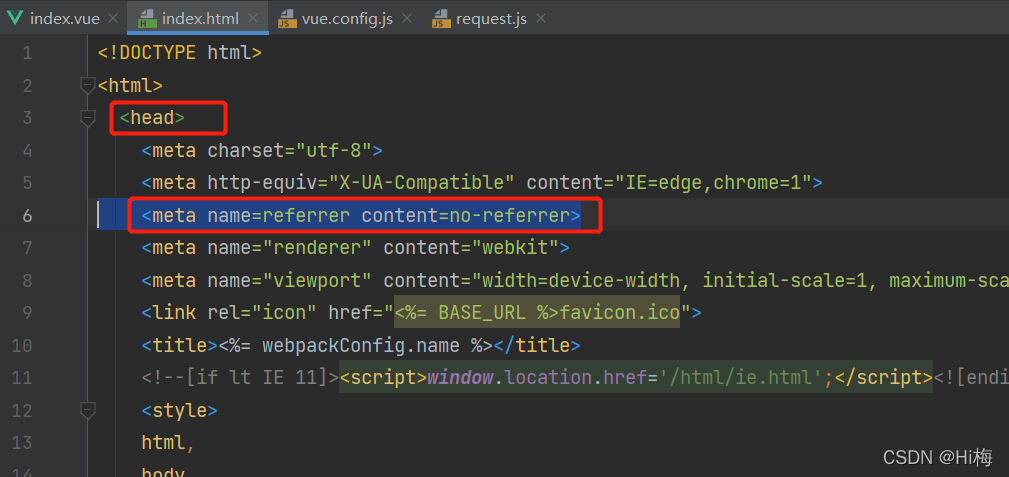Switch to the index.html tab
Image resolution: width=1009 pixels, height=477 pixels.
tap(198, 19)
